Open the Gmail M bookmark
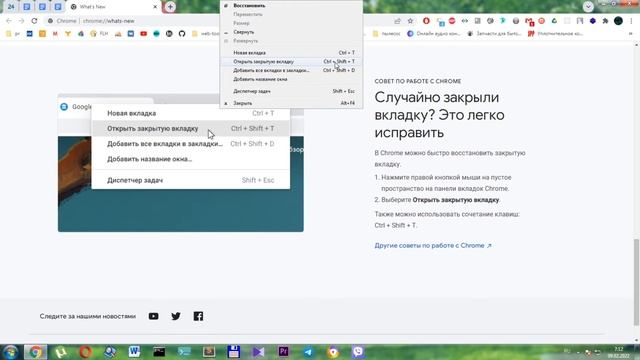640x360 pixels. (x=55, y=34)
